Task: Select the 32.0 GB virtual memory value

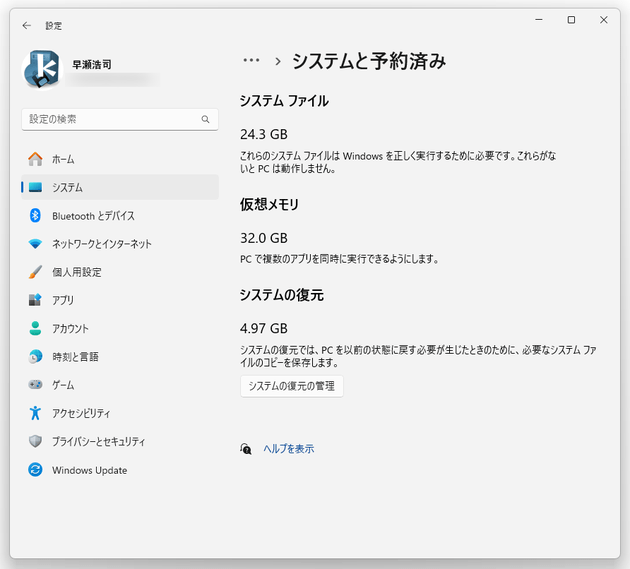Action: coord(264,238)
